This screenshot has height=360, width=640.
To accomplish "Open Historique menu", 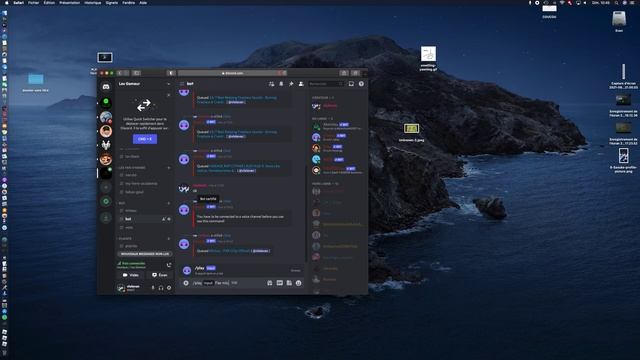I will (93, 2).
